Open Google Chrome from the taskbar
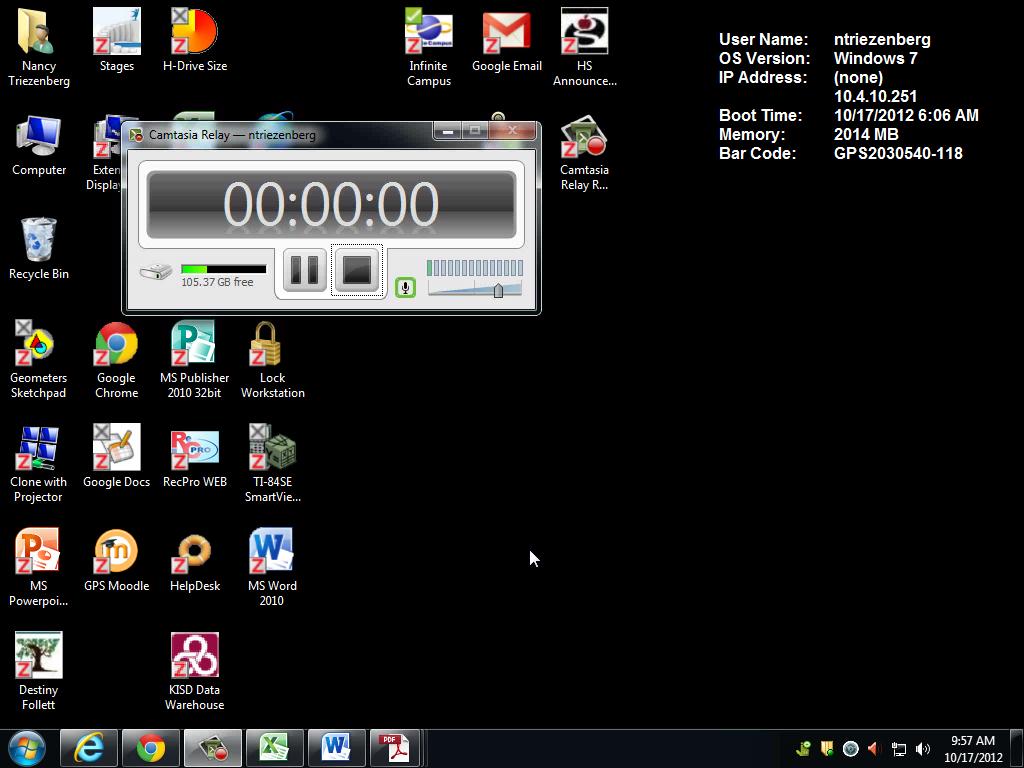The width and height of the screenshot is (1024, 768). tap(151, 748)
